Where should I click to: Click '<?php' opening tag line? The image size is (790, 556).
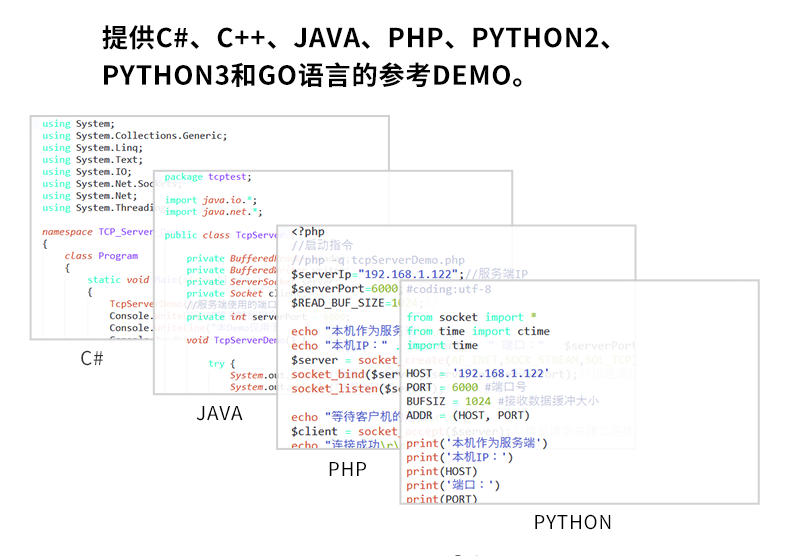tap(308, 232)
